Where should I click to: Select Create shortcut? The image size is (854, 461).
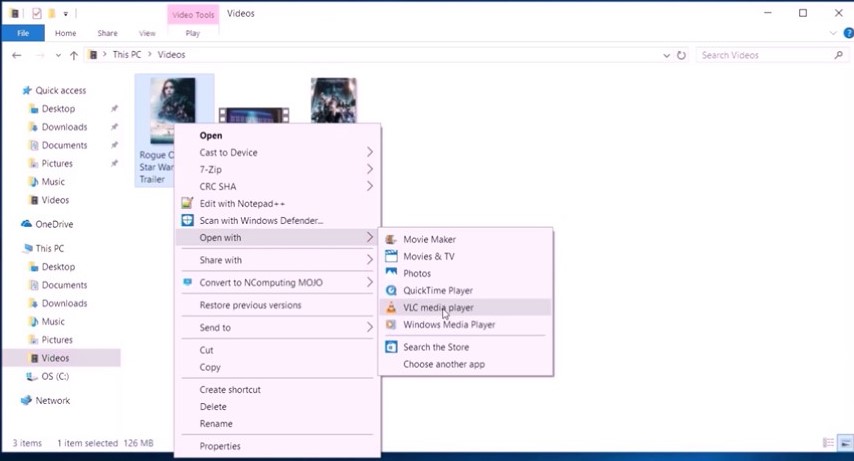click(277, 389)
